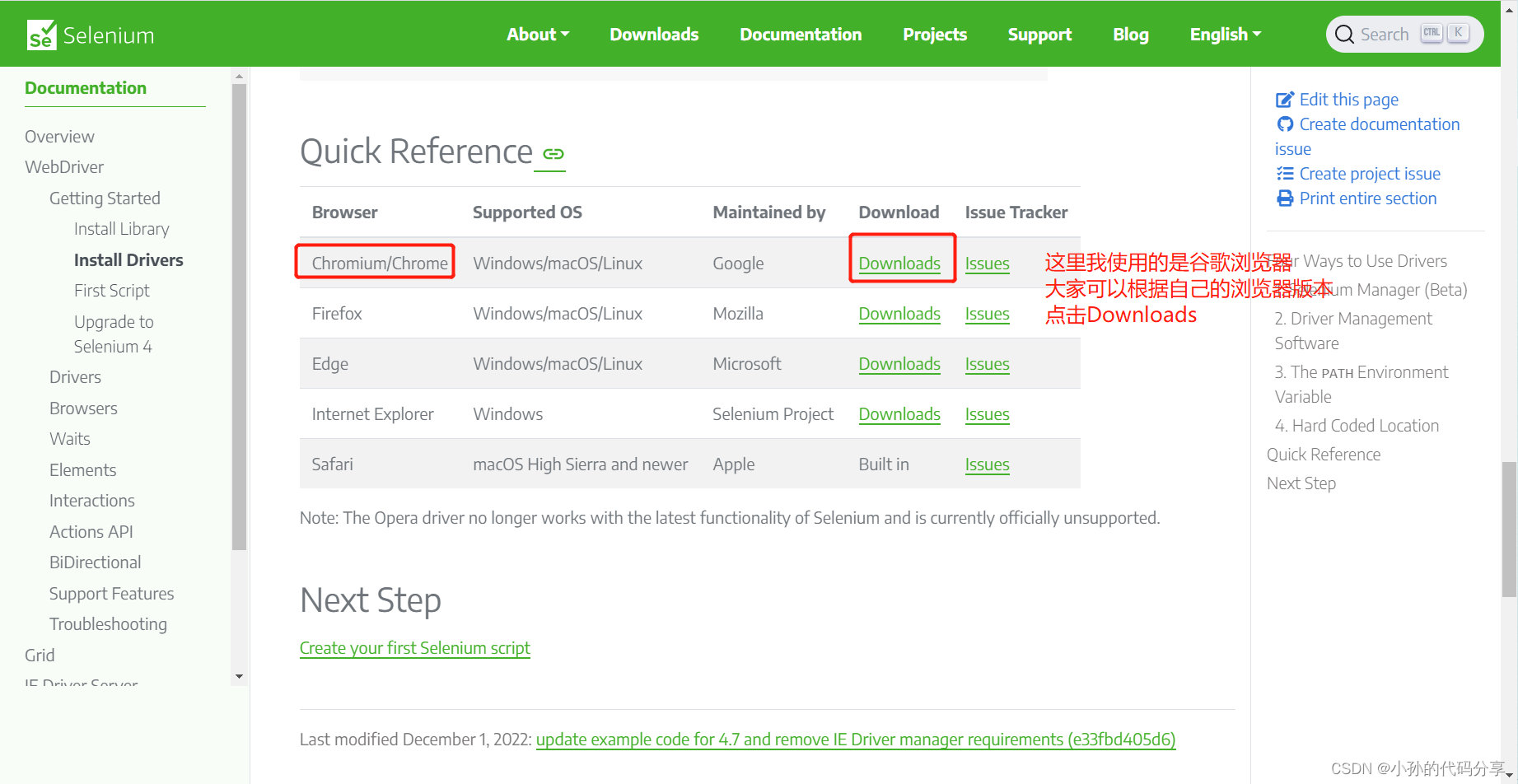Open the Internet Explorer Issues link
This screenshot has width=1518, height=784.
[x=987, y=414]
